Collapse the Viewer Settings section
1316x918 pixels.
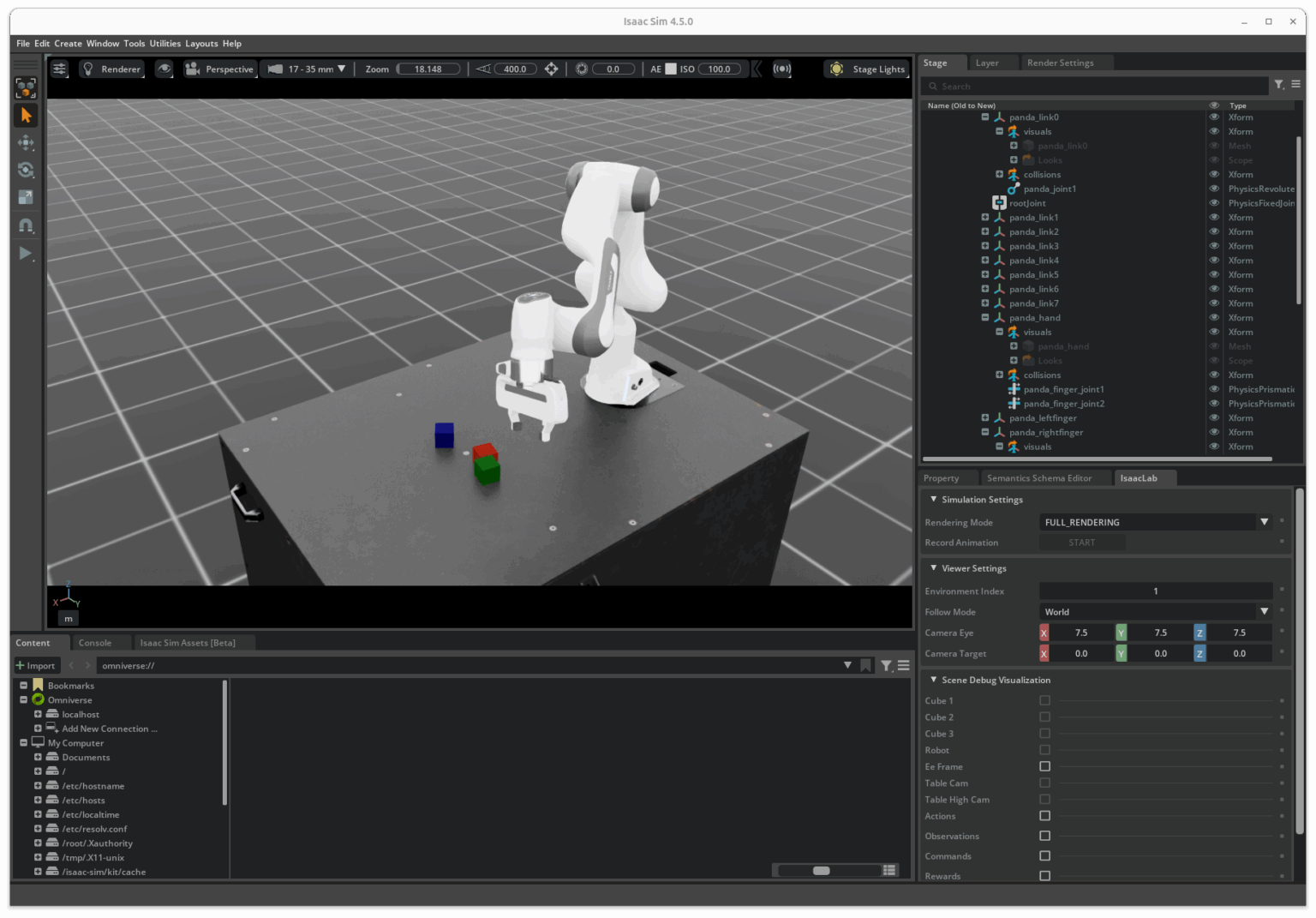(933, 568)
